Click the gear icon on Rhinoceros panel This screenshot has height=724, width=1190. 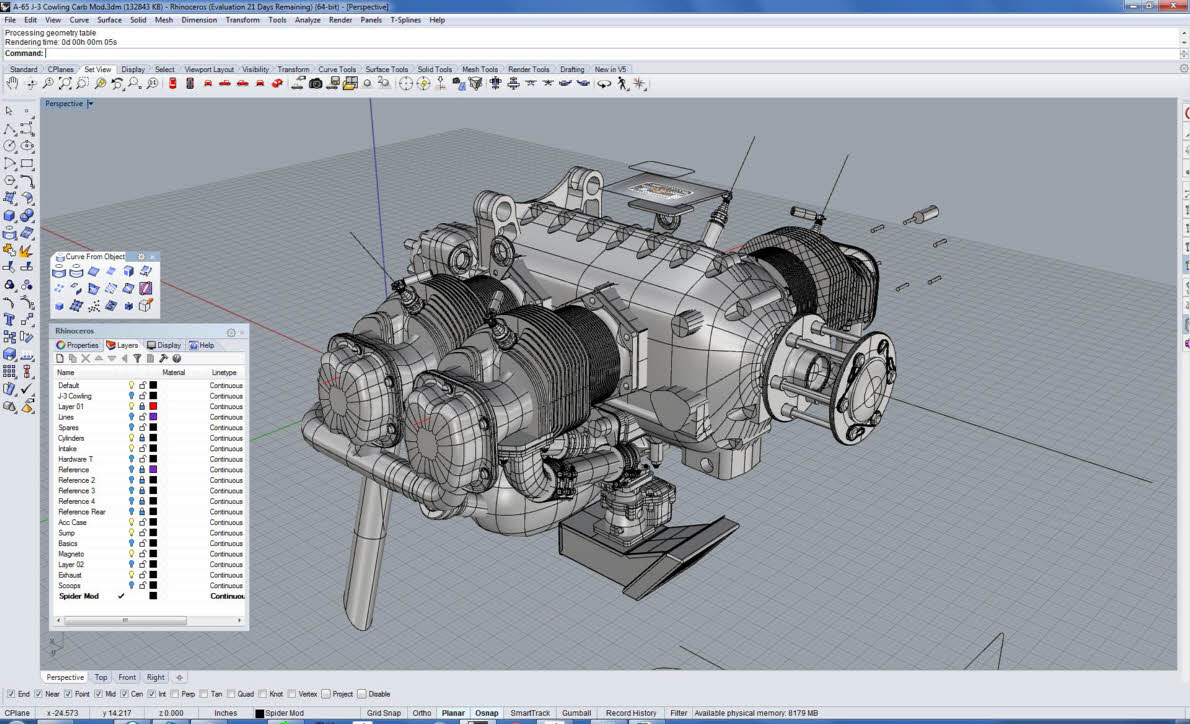point(231,332)
